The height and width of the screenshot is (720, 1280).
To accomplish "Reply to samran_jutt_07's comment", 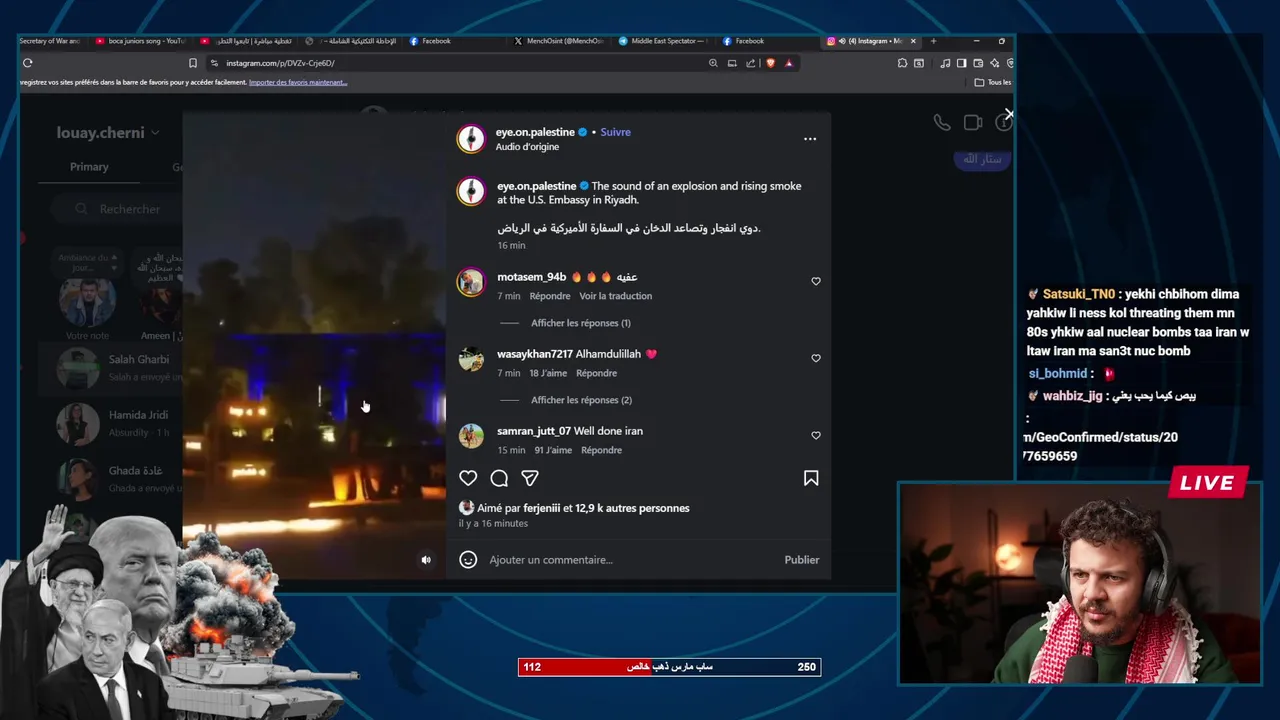I will (x=601, y=450).
